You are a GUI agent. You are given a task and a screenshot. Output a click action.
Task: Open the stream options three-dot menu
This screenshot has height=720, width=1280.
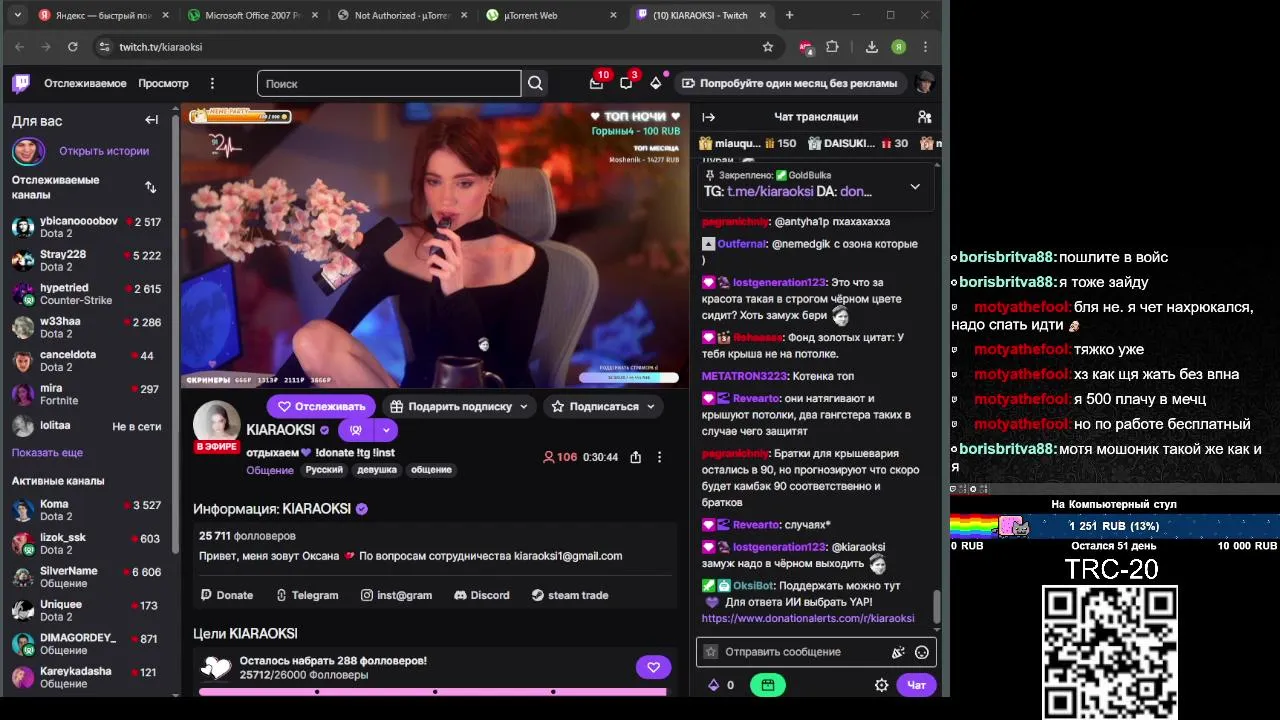point(659,457)
